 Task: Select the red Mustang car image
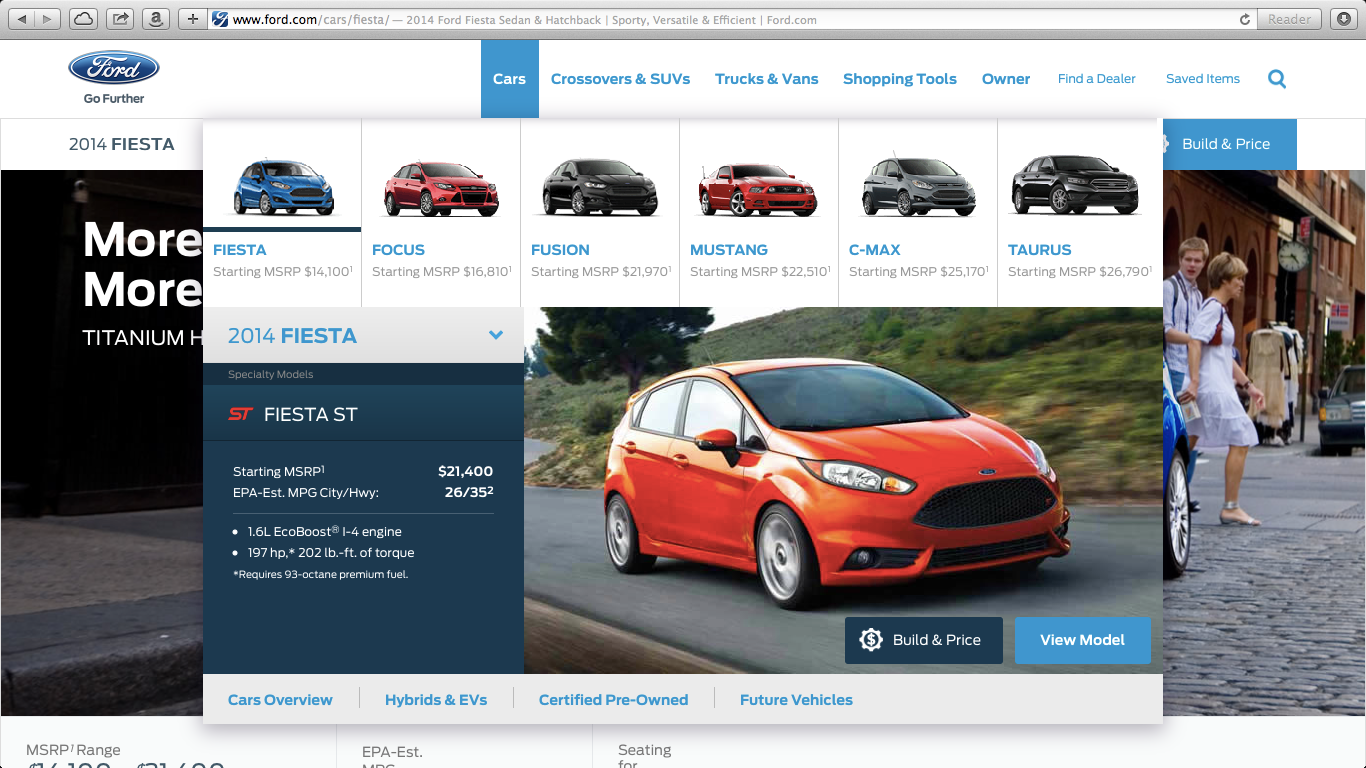click(x=759, y=189)
